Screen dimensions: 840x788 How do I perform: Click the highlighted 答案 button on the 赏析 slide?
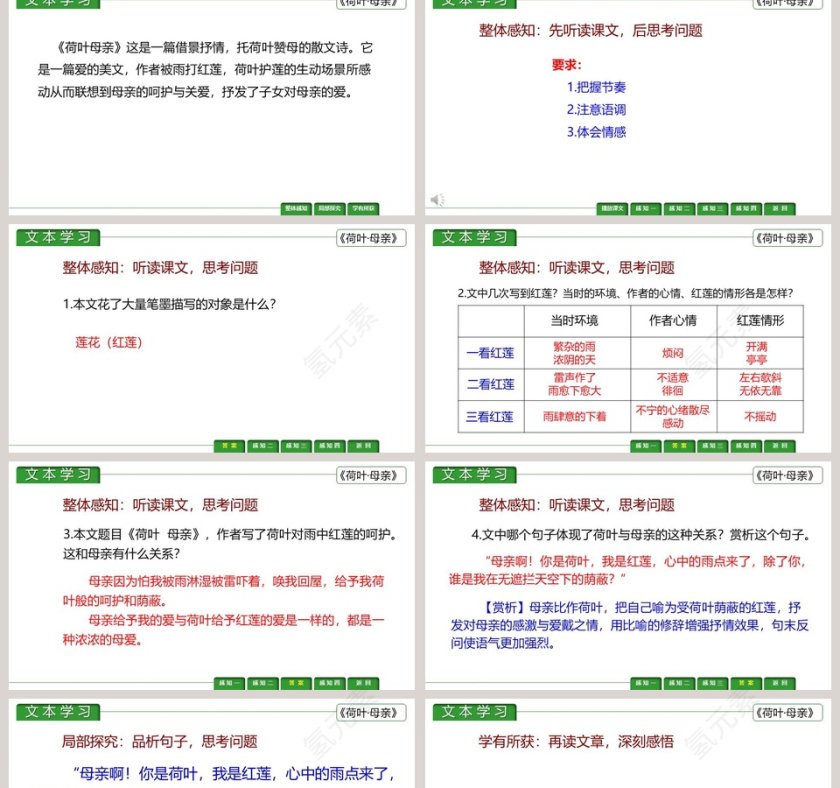(x=746, y=680)
